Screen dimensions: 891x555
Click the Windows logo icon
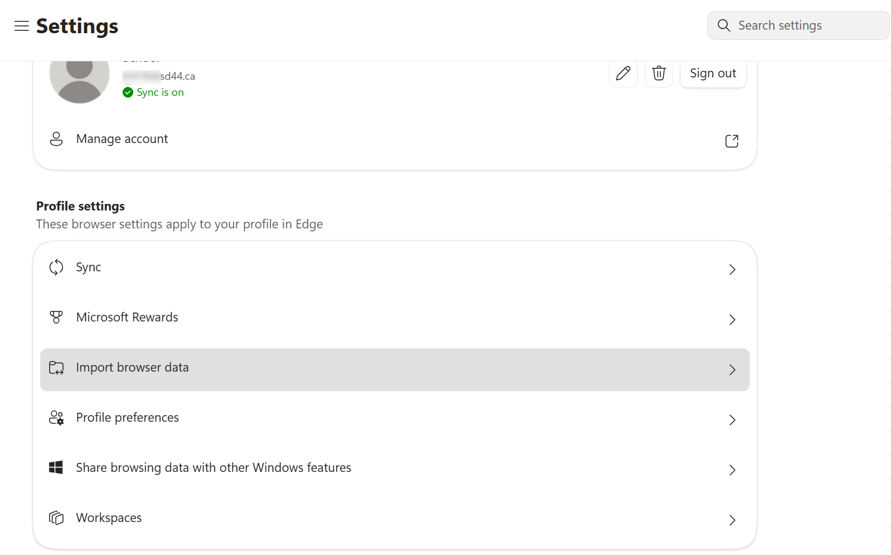tap(56, 468)
